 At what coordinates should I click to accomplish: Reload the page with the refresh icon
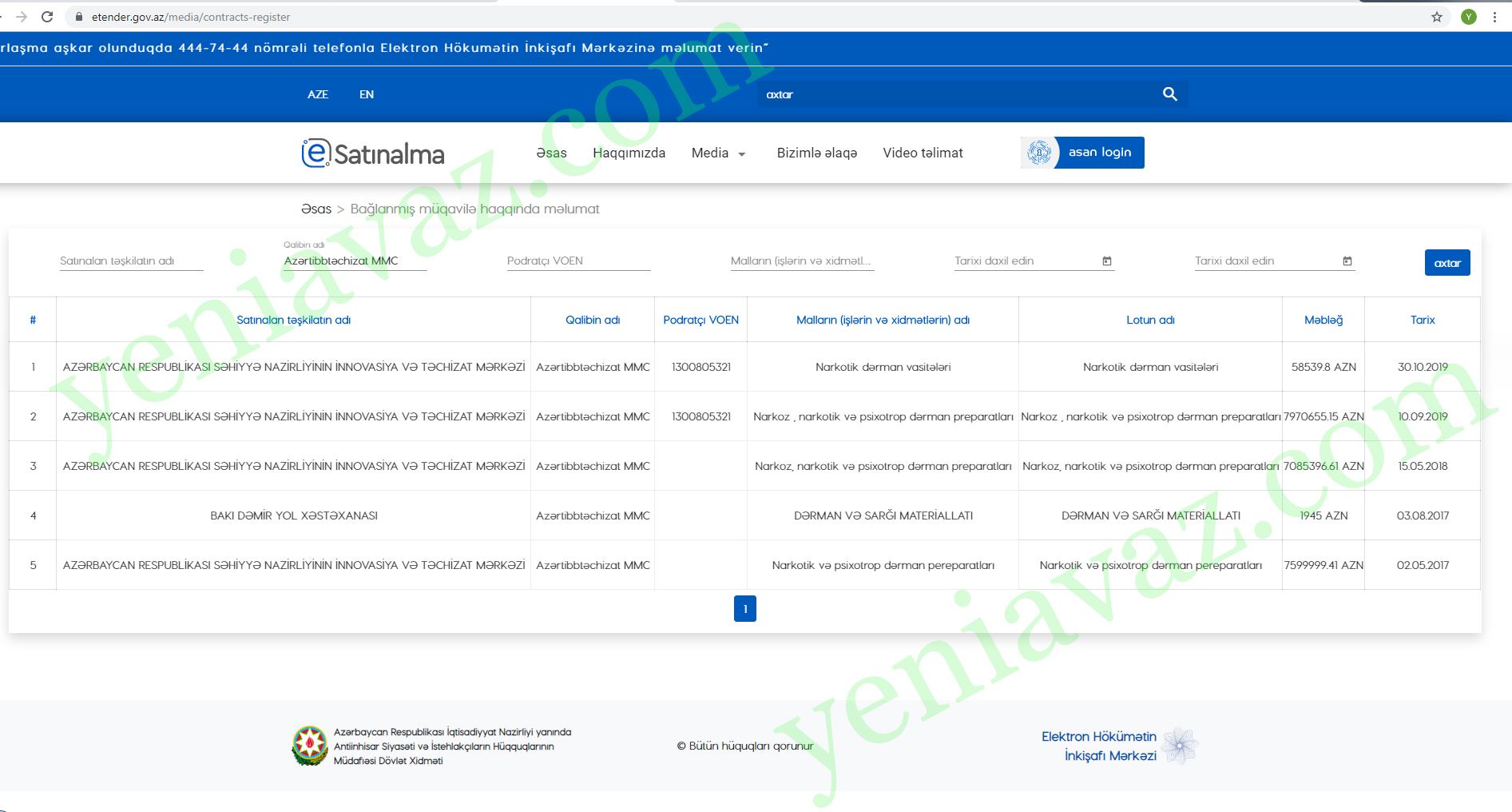tap(47, 17)
